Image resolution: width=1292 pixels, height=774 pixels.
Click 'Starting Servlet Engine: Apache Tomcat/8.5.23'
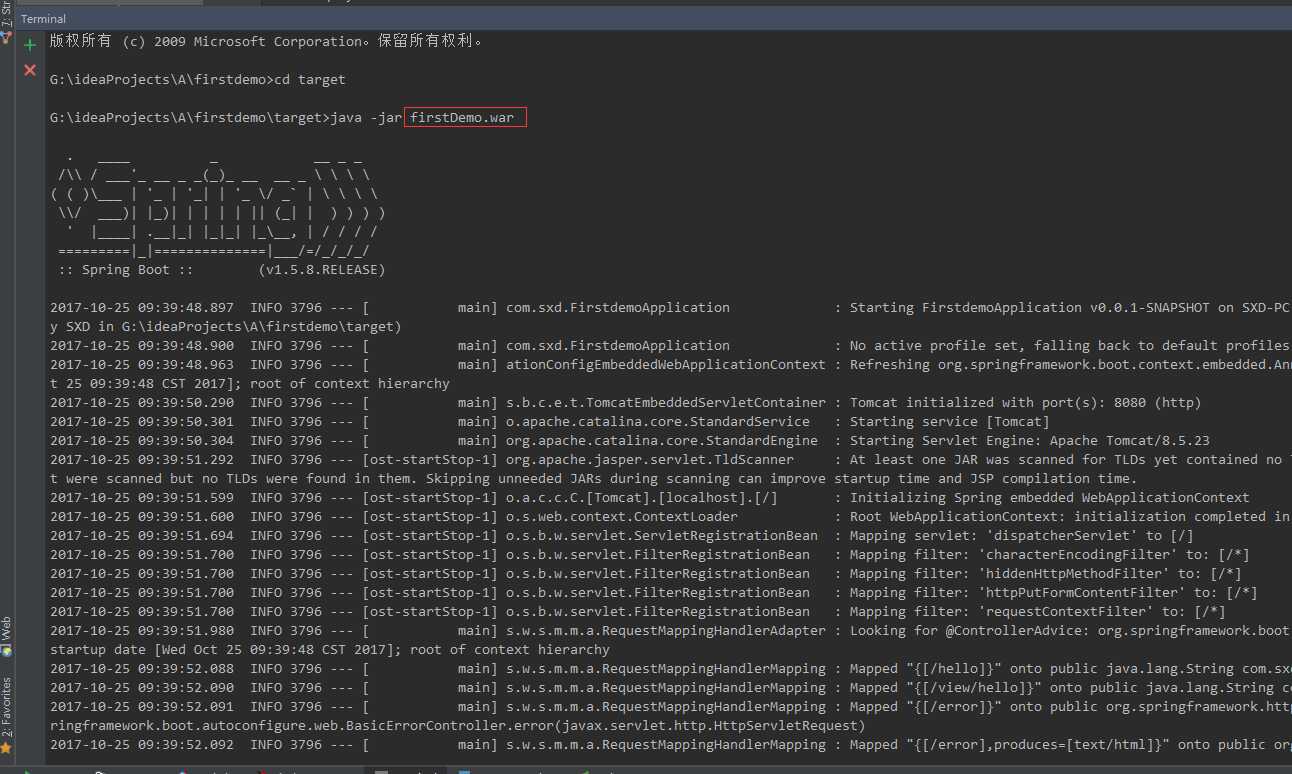pyautogui.click(x=1030, y=441)
